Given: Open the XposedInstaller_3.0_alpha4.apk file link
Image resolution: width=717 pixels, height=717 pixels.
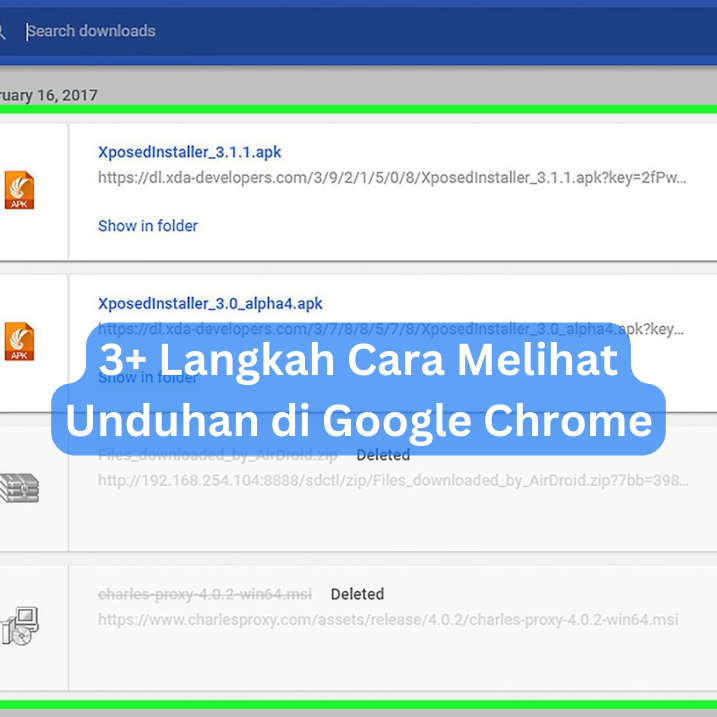Looking at the screenshot, I should click(x=210, y=303).
